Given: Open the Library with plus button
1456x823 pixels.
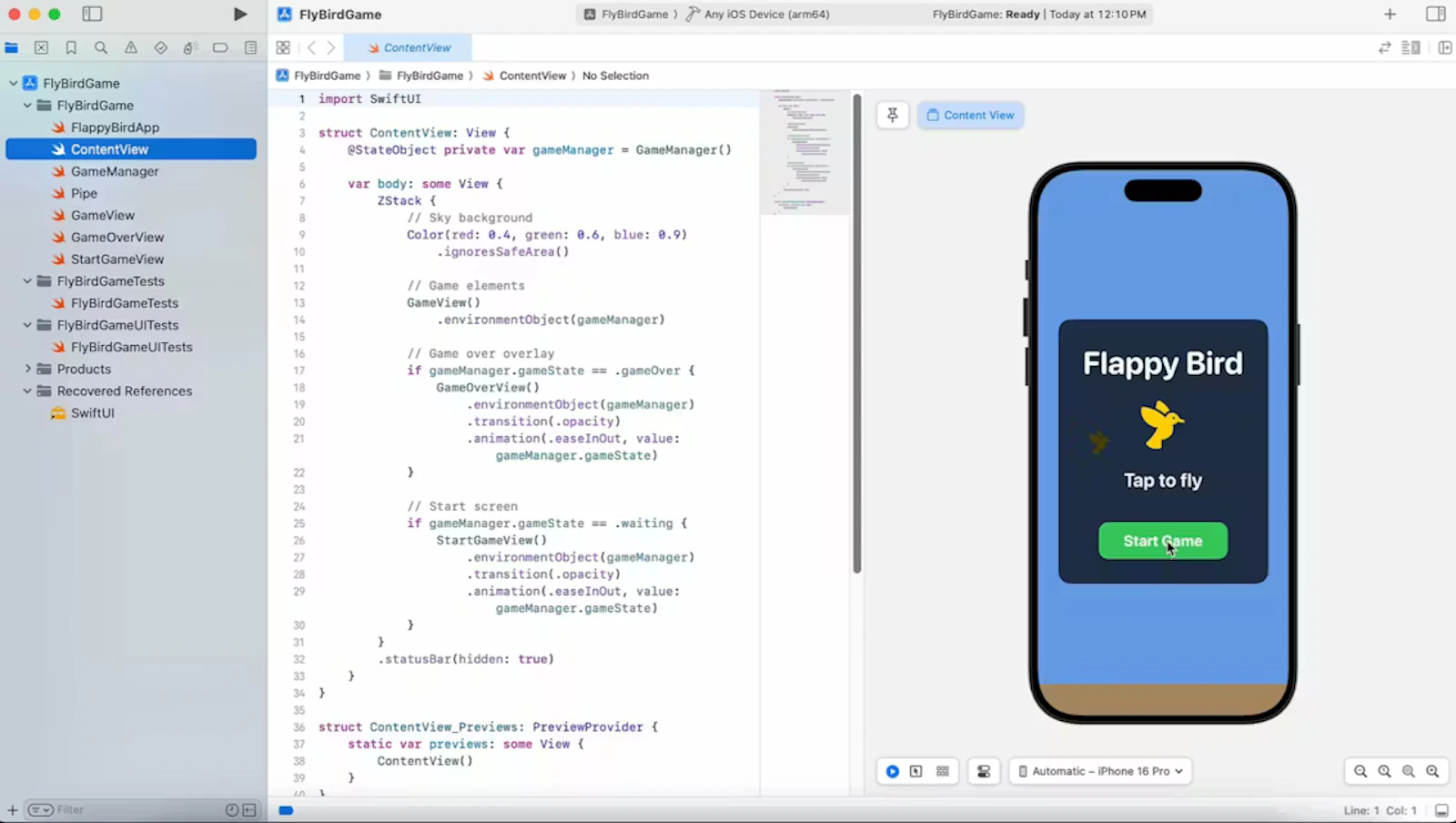Looking at the screenshot, I should [1390, 14].
